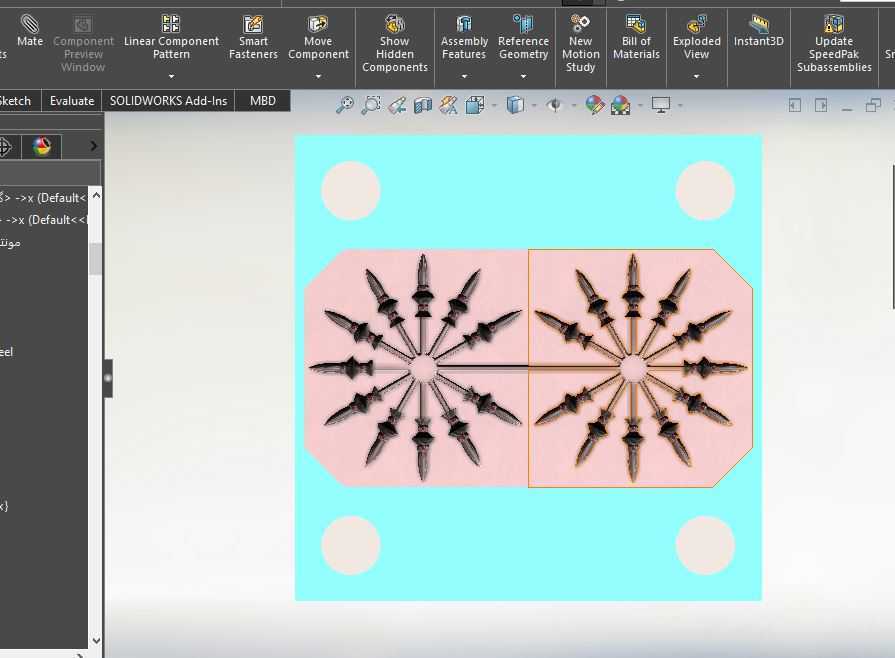Open Reference Geometry tool

pyautogui.click(x=523, y=37)
